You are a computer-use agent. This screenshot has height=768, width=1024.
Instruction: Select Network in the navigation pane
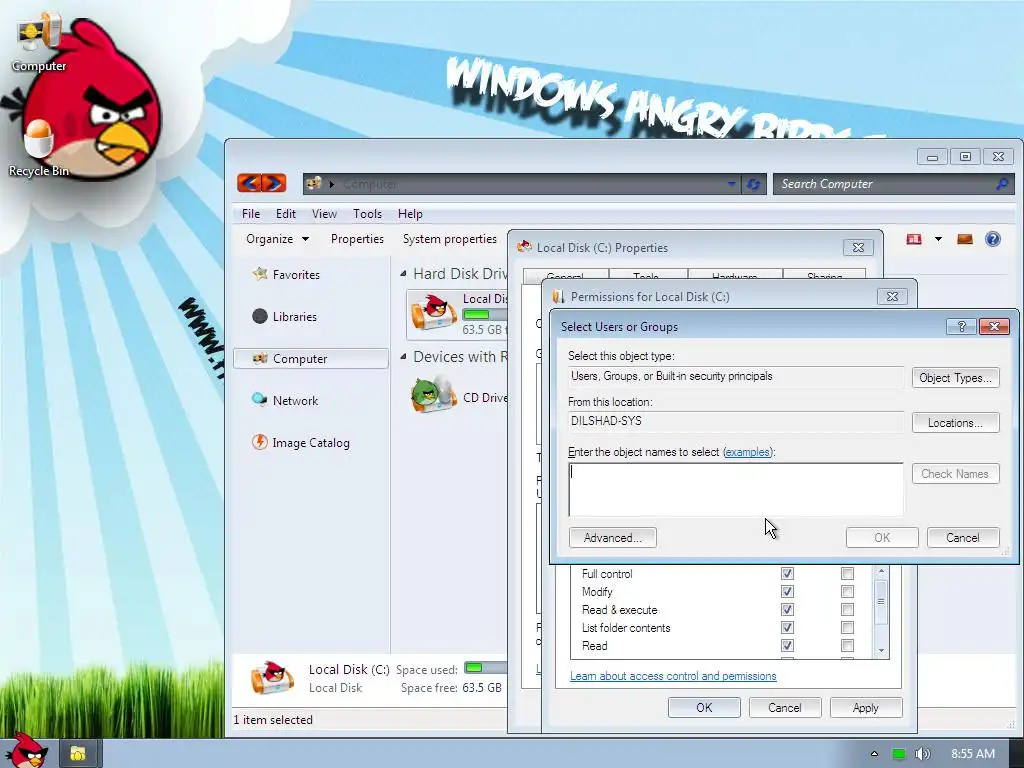click(x=295, y=401)
